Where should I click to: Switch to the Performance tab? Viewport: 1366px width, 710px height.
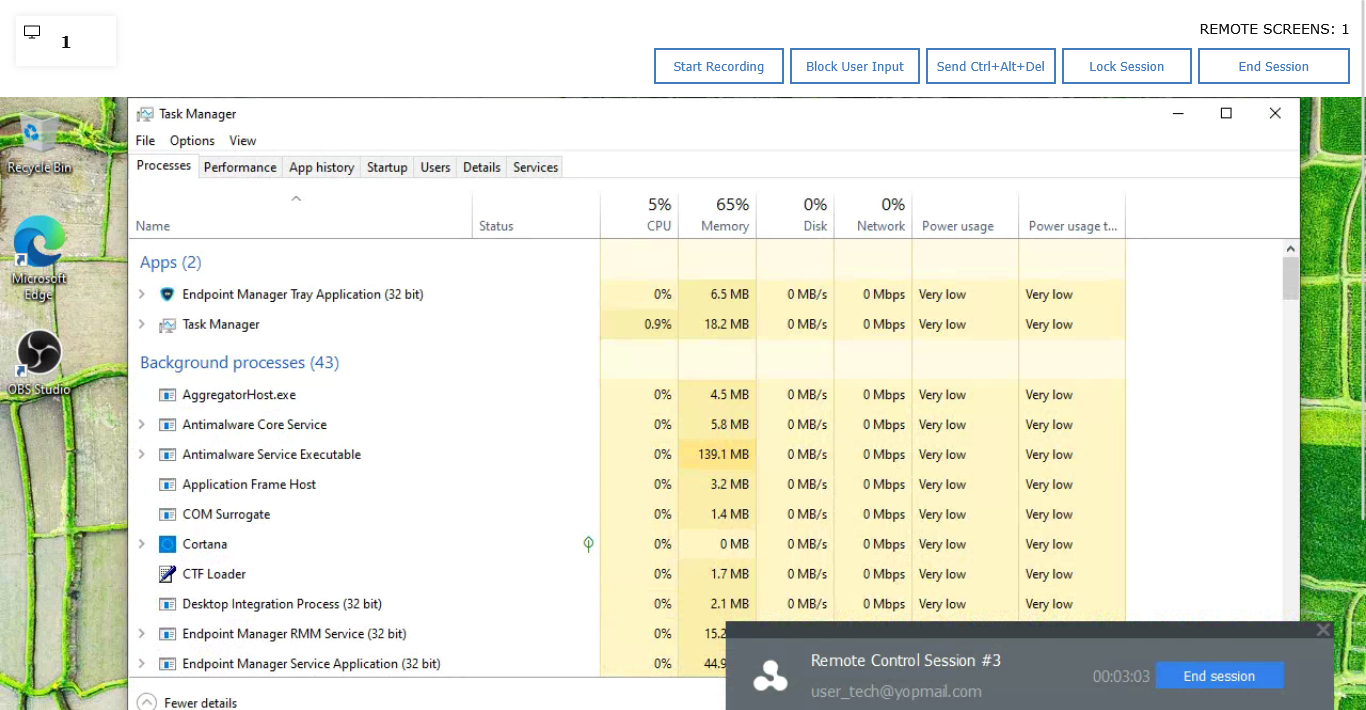coord(240,167)
